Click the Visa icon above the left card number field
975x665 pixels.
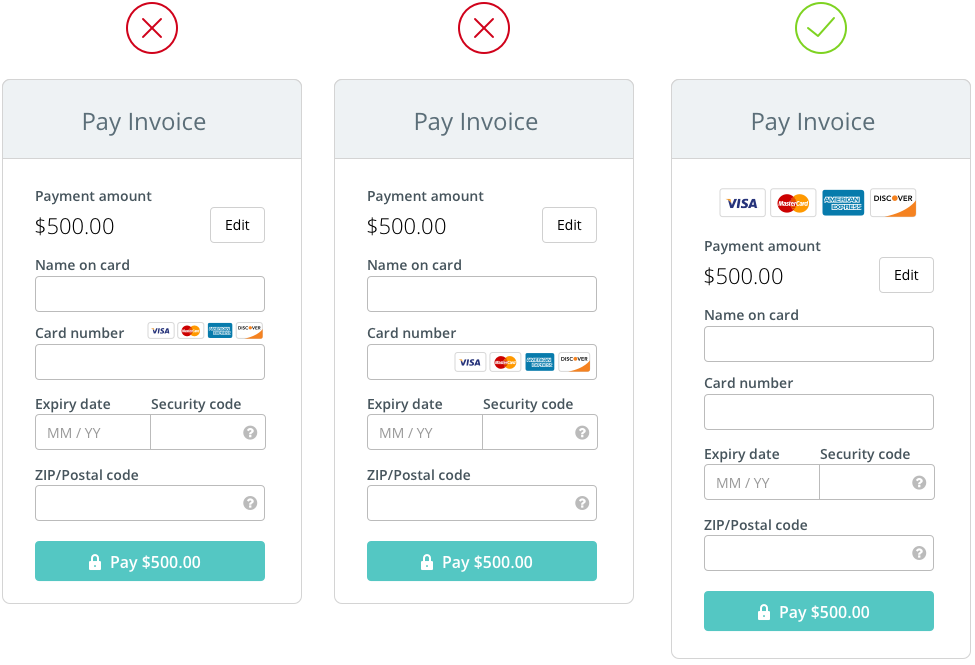160,331
